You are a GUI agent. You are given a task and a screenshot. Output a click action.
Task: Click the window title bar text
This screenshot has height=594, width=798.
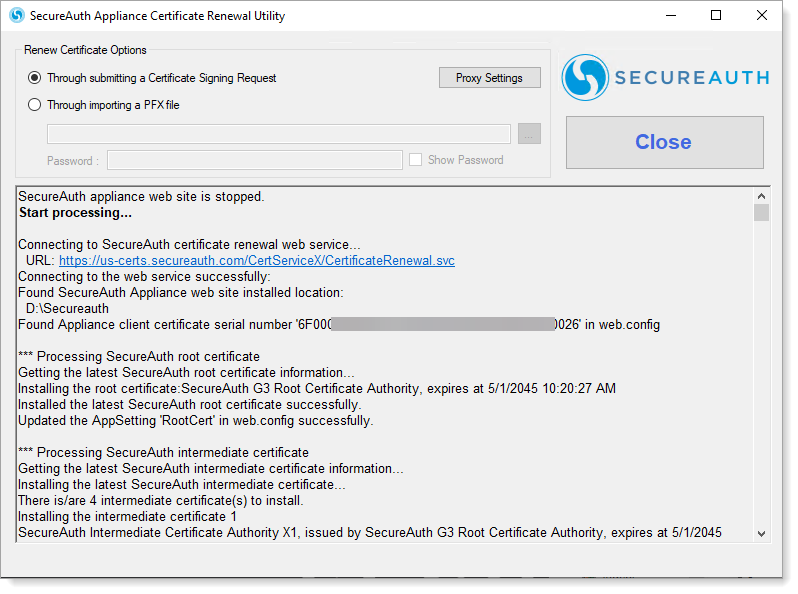157,16
